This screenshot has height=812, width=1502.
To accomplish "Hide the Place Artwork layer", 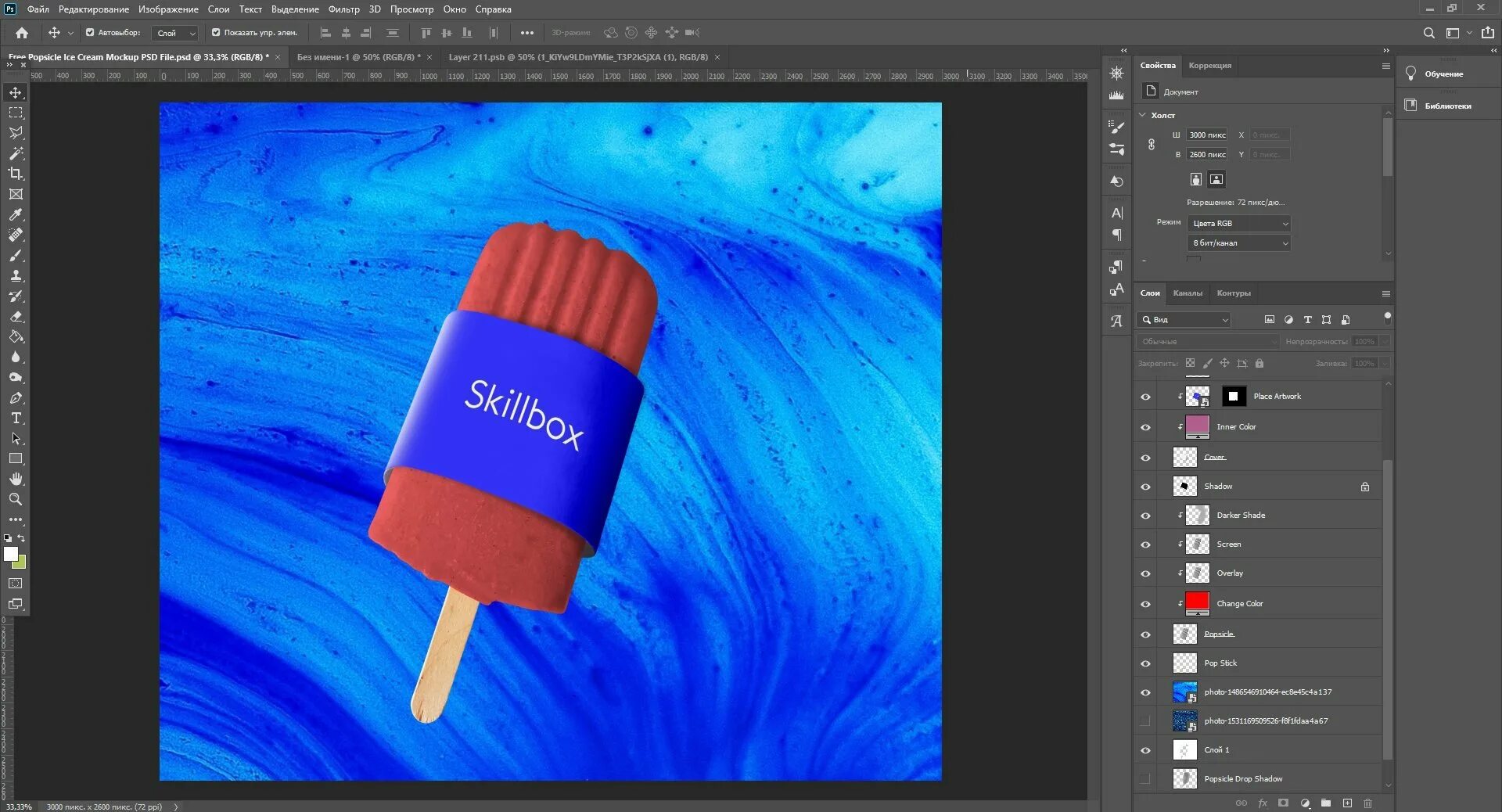I will (1145, 397).
